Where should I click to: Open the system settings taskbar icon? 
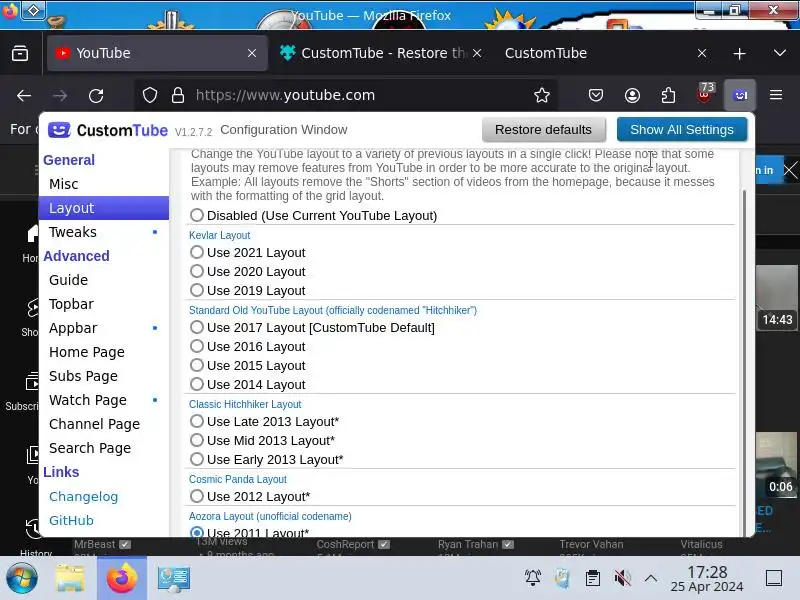pos(173,579)
